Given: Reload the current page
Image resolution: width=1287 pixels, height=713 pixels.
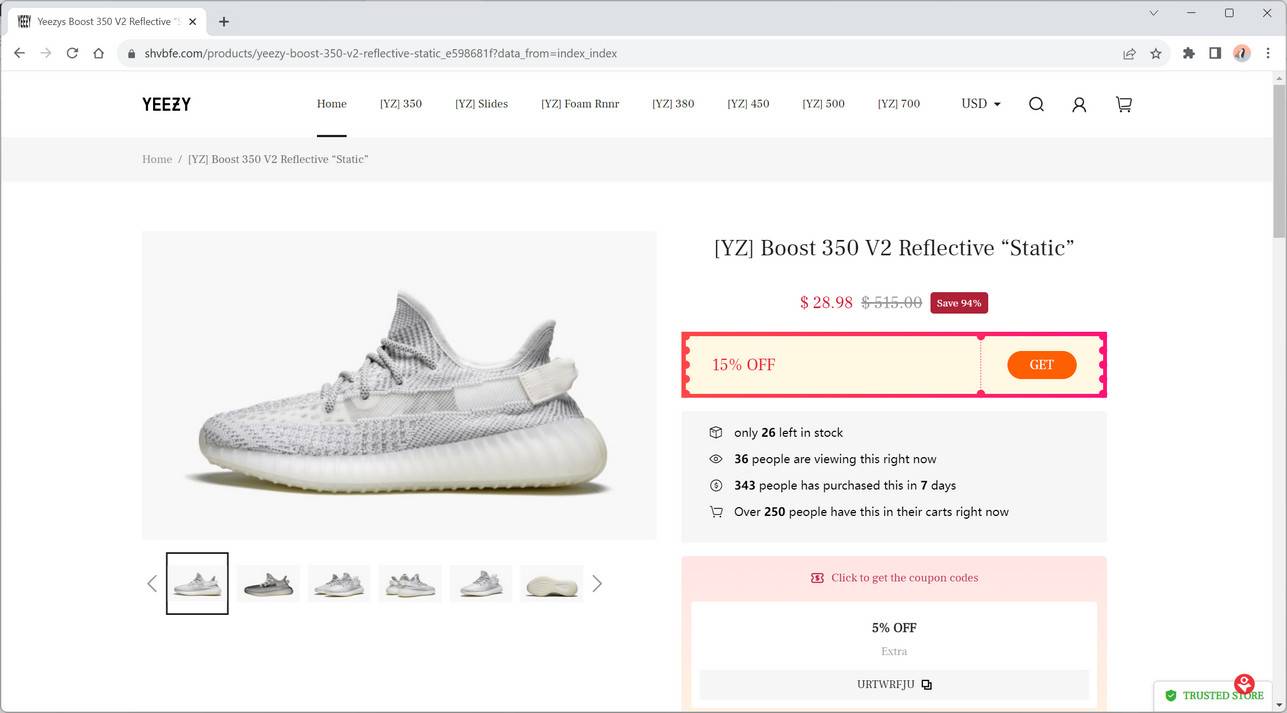Looking at the screenshot, I should (72, 53).
